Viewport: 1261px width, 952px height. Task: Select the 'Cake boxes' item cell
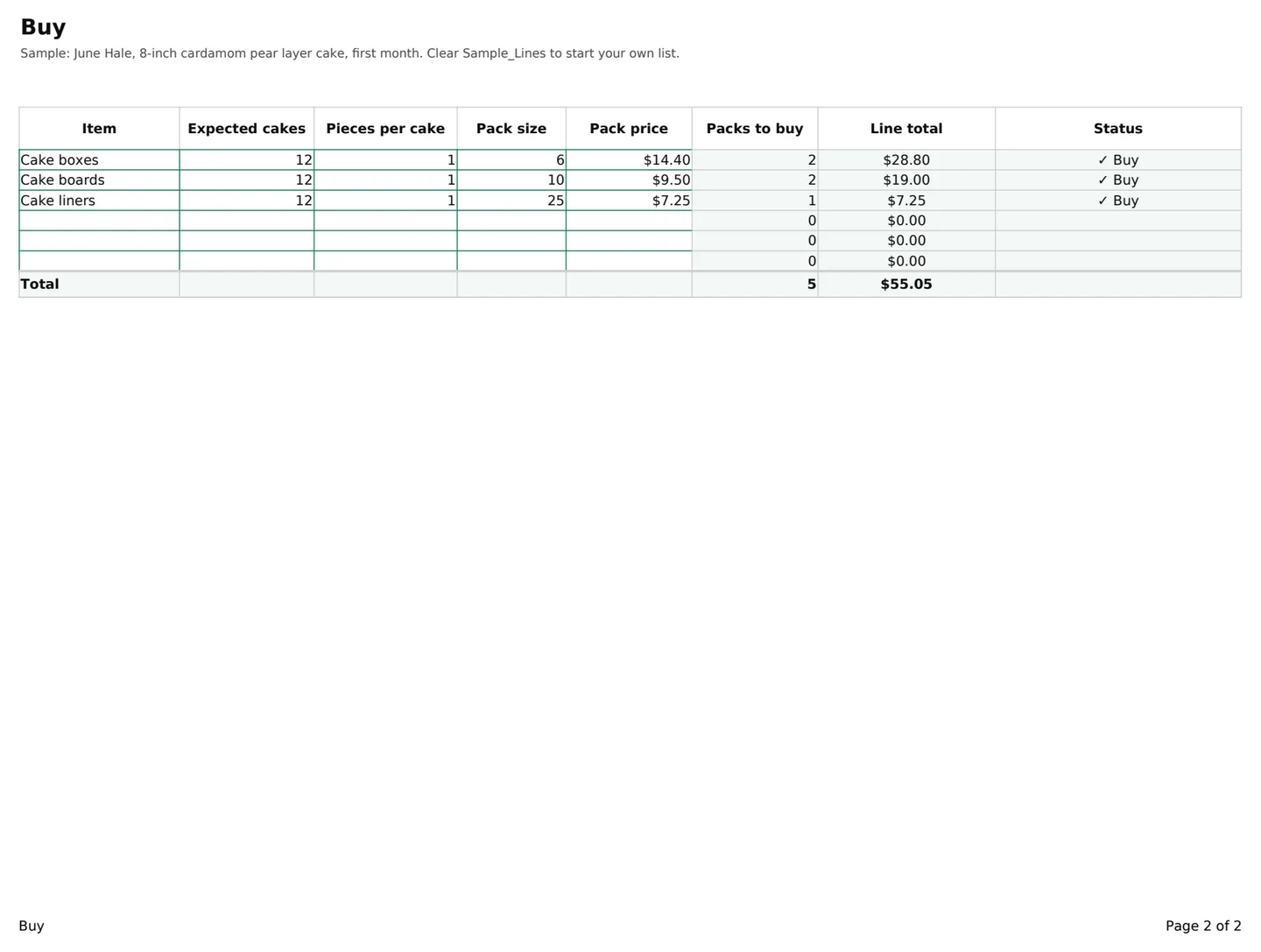coord(99,160)
